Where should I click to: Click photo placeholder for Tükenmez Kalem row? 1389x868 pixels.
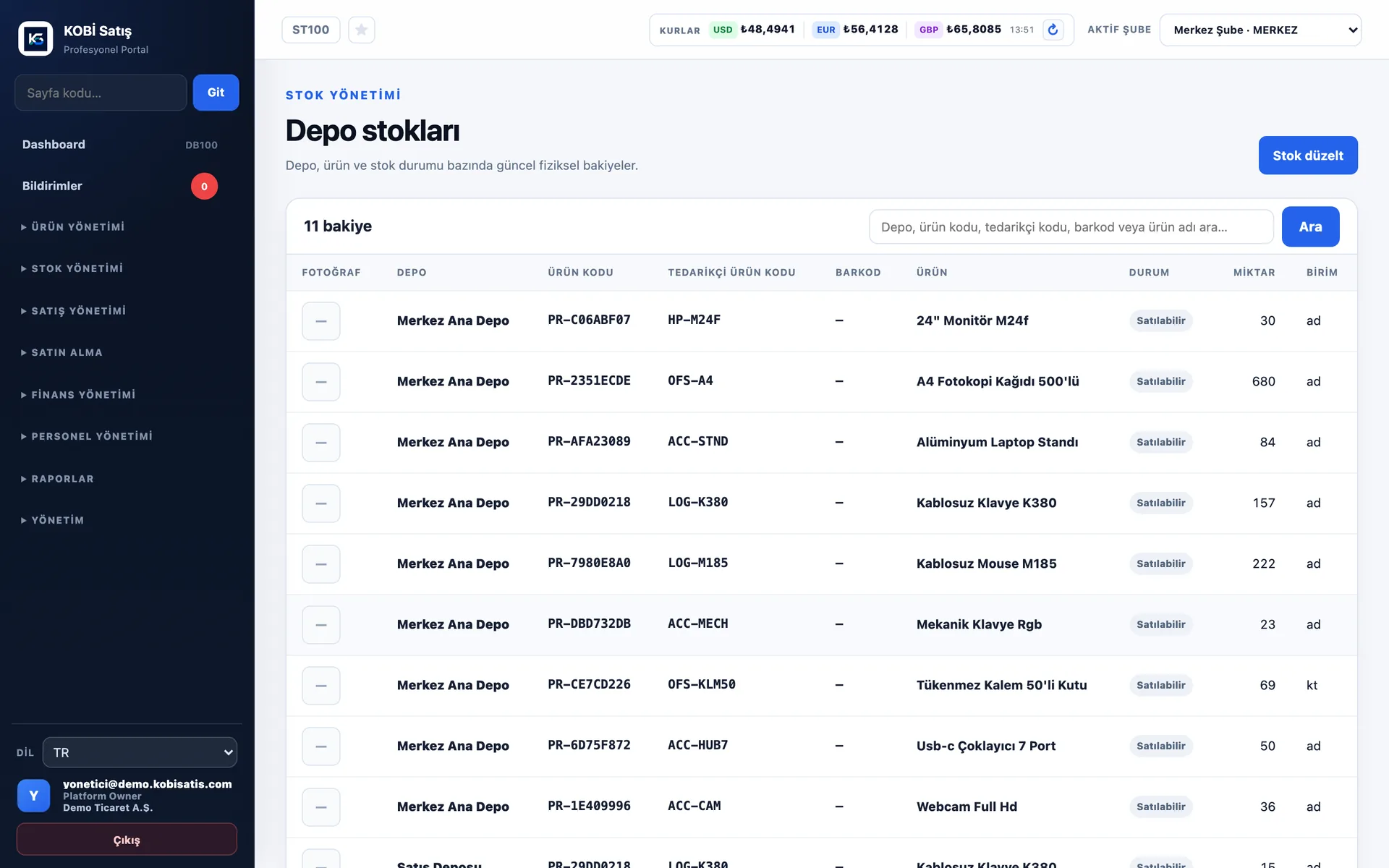[321, 685]
